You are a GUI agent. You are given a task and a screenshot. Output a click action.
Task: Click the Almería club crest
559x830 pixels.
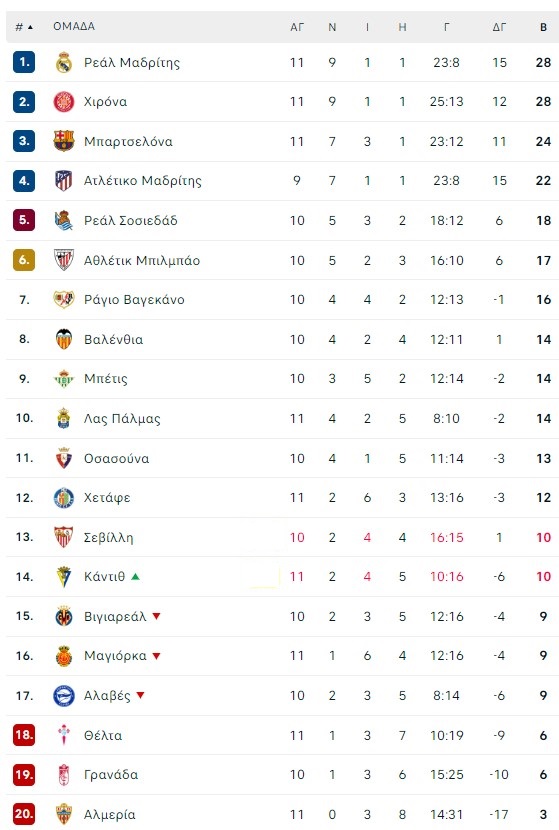64,814
